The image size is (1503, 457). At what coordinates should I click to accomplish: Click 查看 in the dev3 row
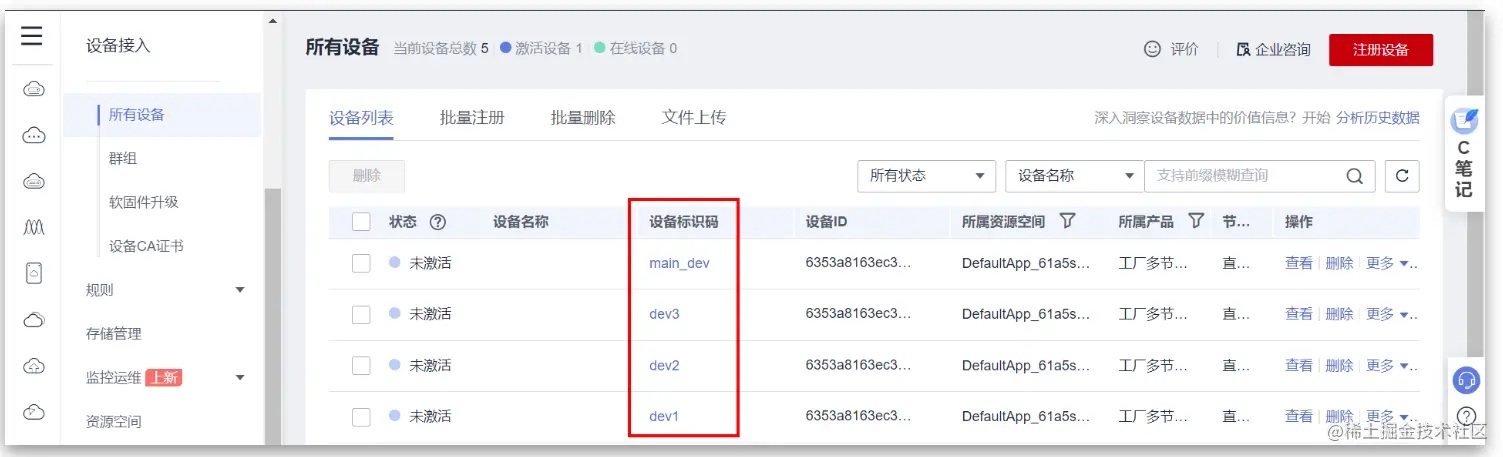[1299, 314]
